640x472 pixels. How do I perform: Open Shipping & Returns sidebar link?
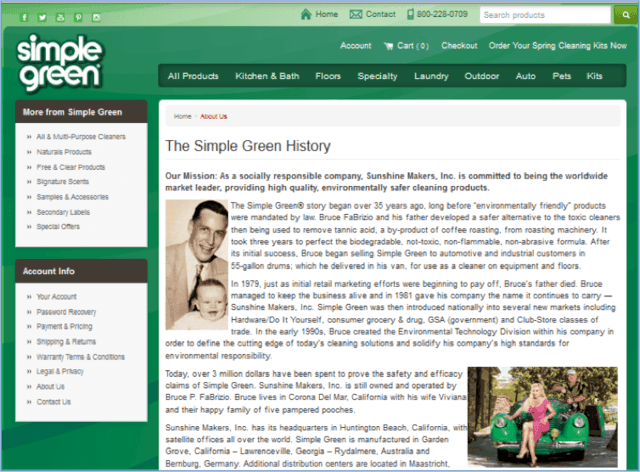pyautogui.click(x=66, y=342)
